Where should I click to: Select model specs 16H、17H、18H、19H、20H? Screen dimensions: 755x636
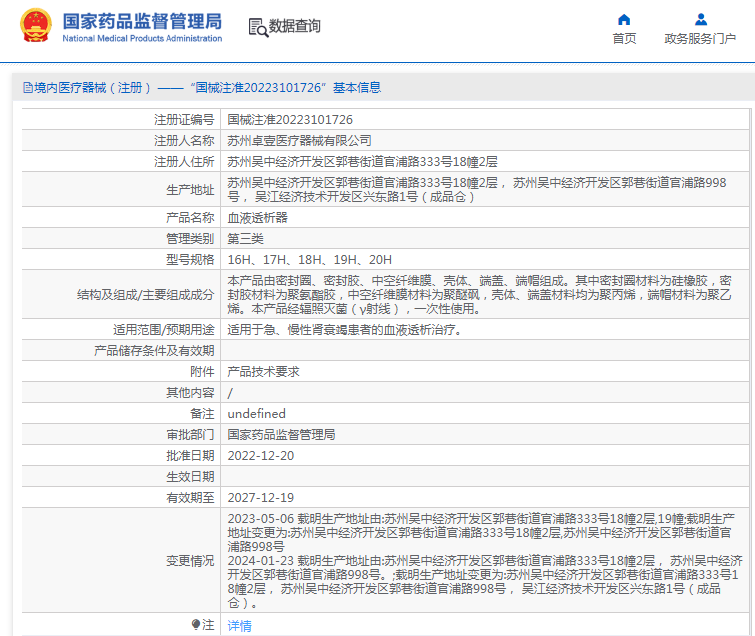[x=310, y=260]
